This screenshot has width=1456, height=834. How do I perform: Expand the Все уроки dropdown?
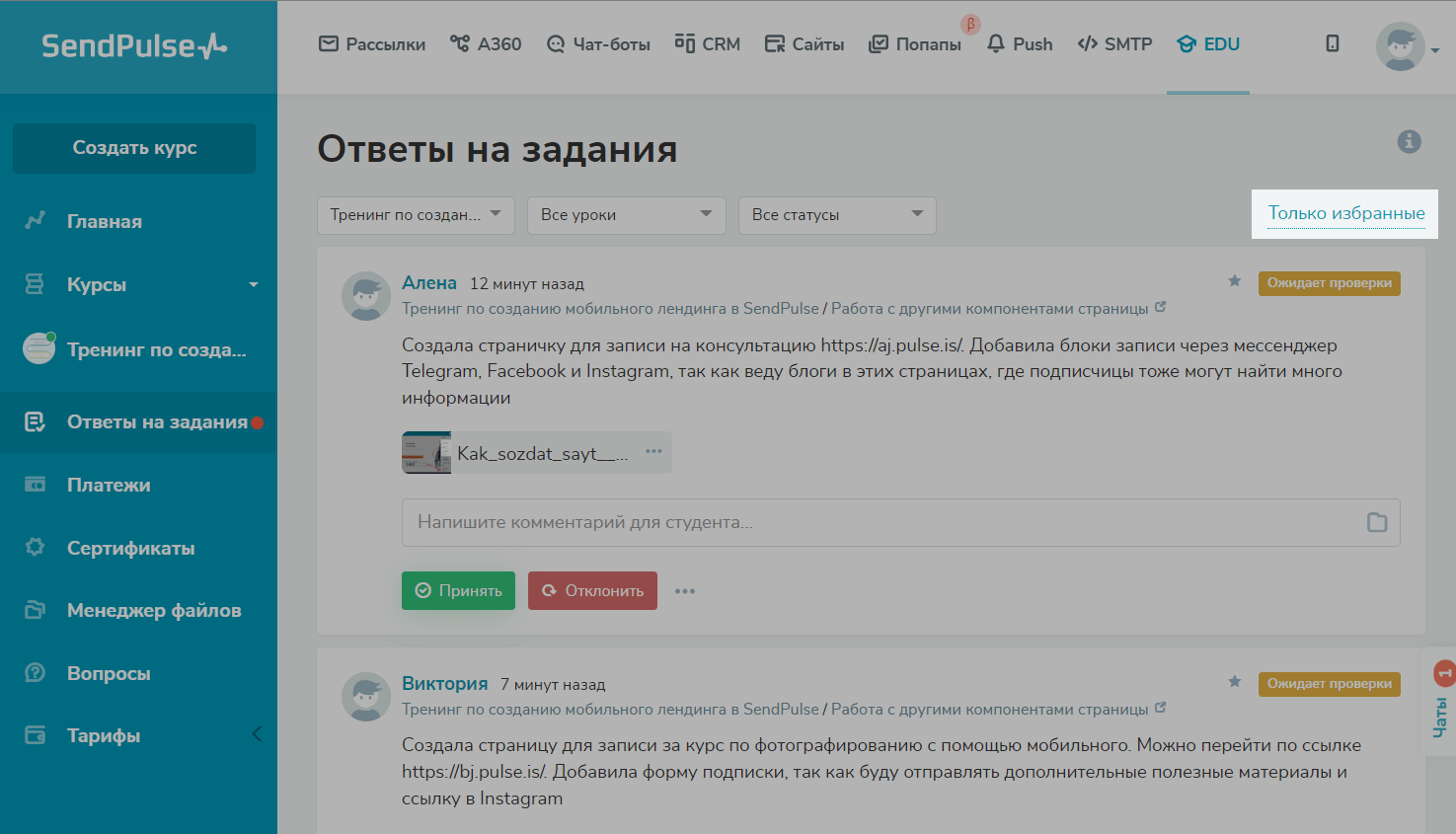point(627,215)
